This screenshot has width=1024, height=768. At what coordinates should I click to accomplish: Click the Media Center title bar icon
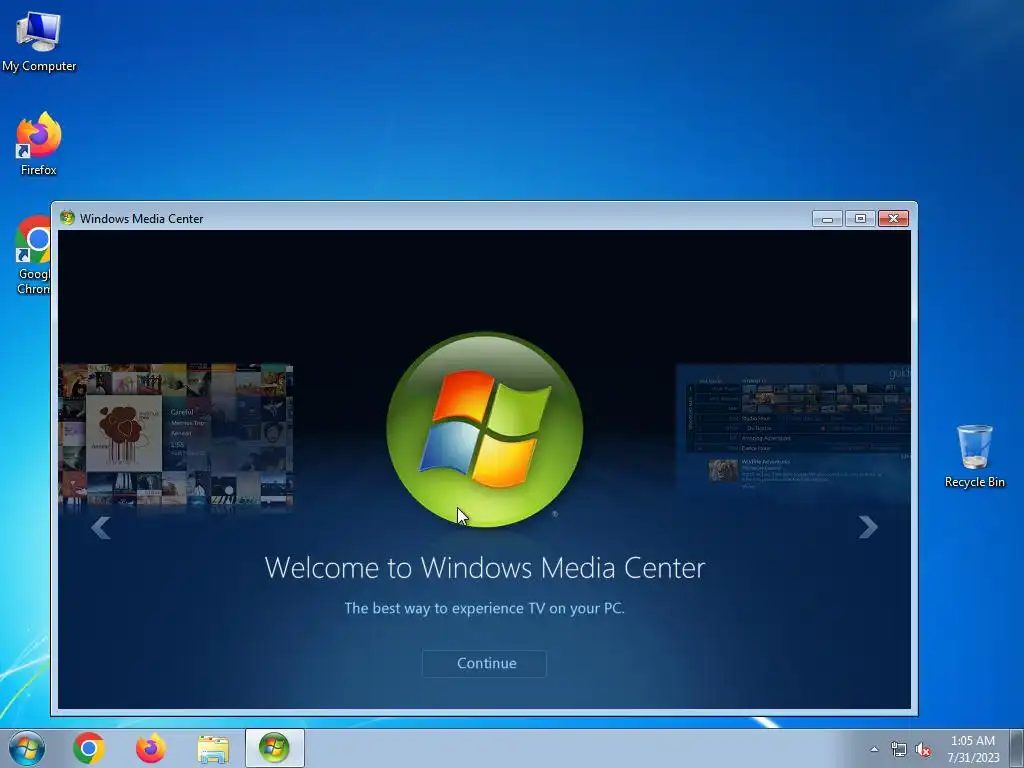(67, 217)
